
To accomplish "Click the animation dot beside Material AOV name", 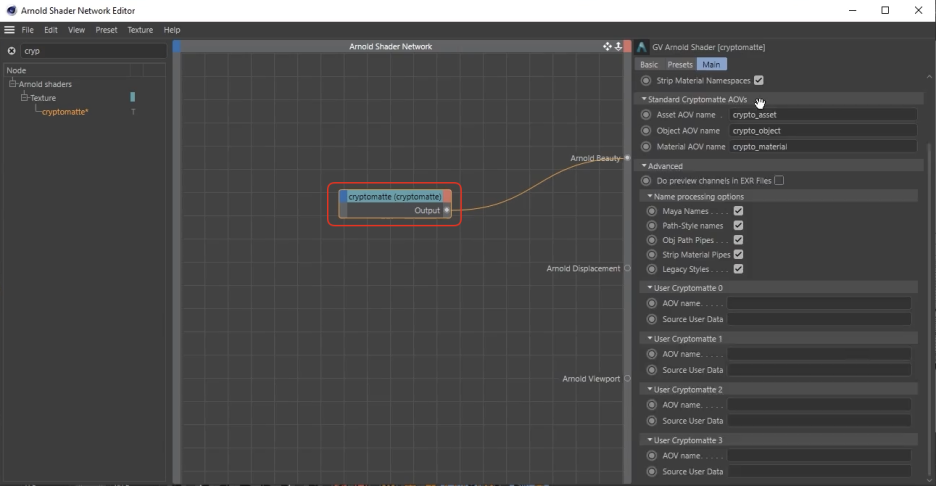I will click(645, 146).
